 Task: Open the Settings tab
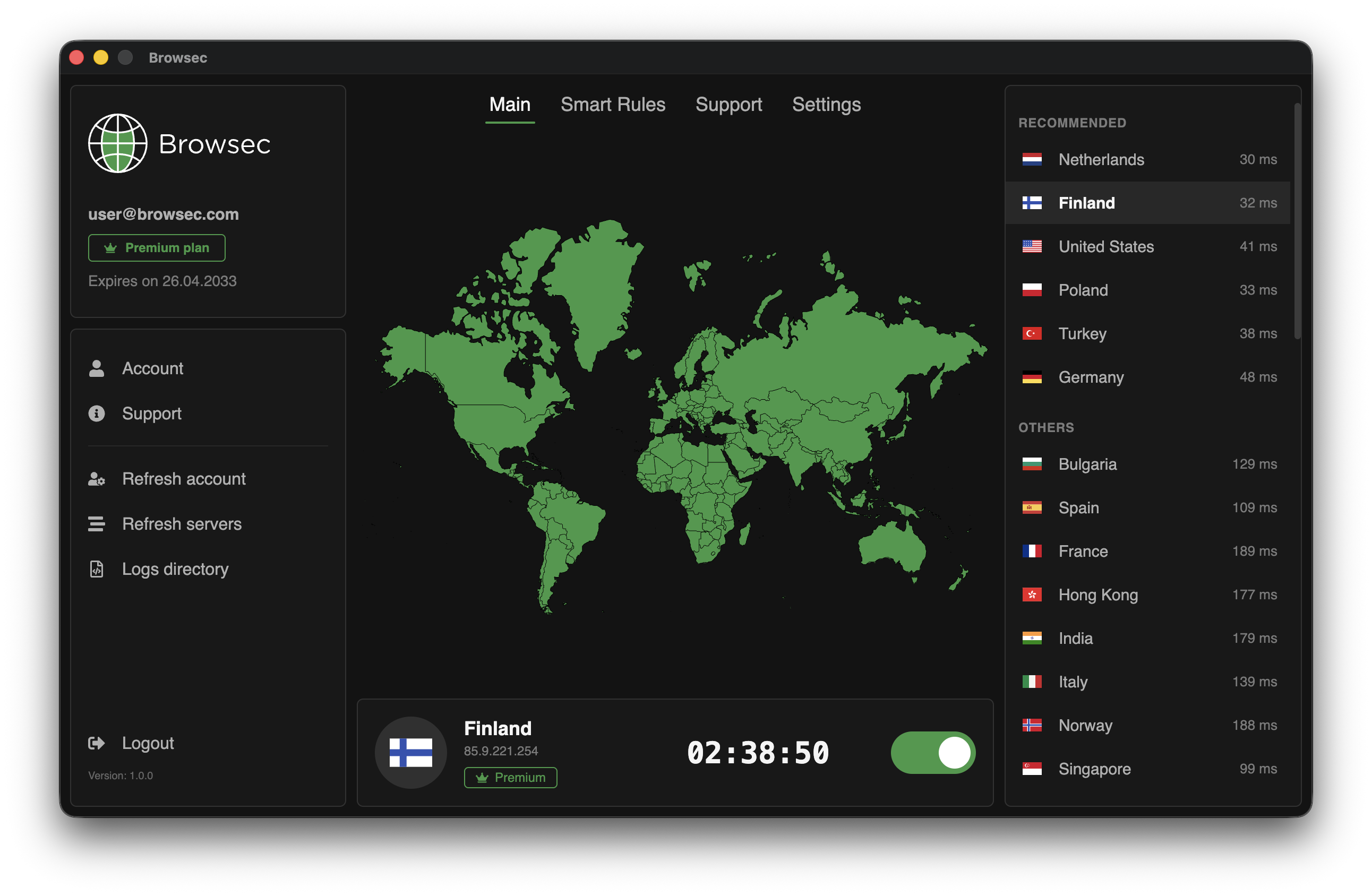[826, 104]
